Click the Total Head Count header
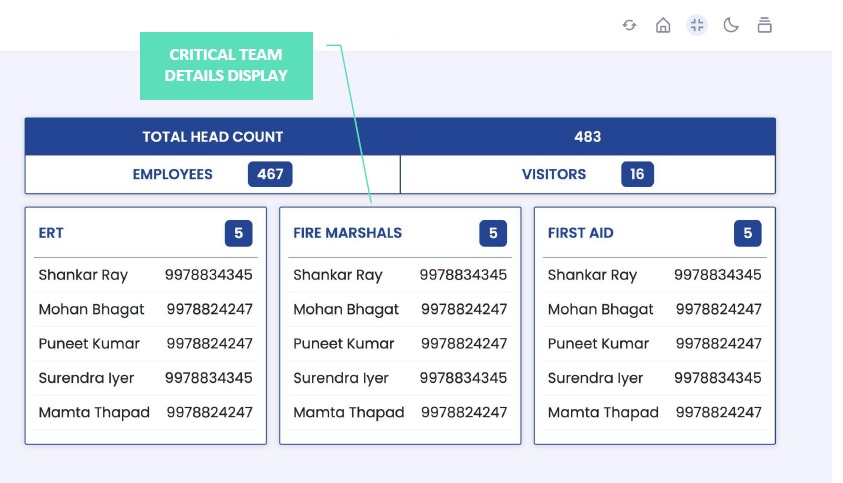 click(x=212, y=137)
